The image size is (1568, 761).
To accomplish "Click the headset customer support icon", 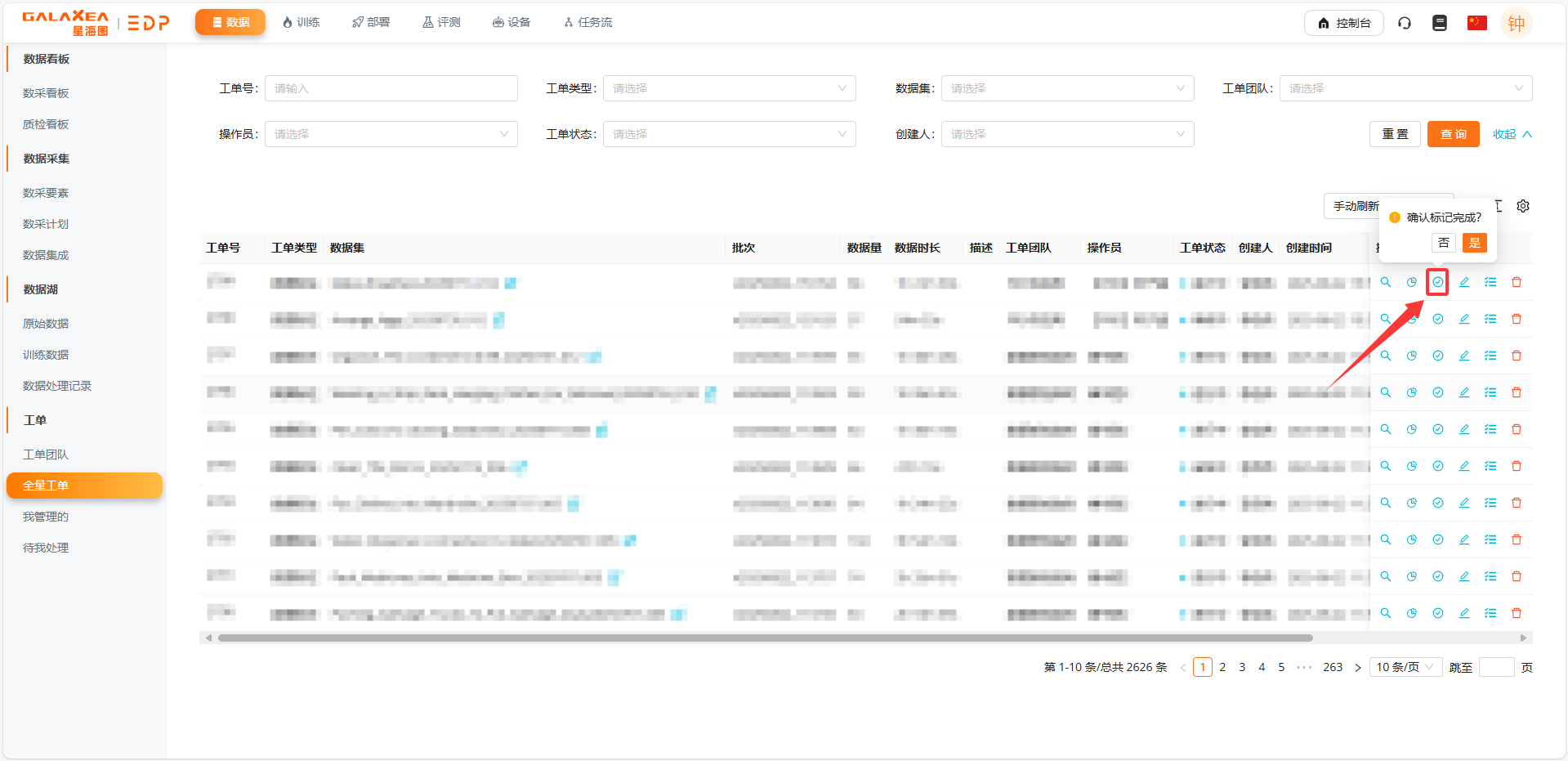I will coord(1405,23).
